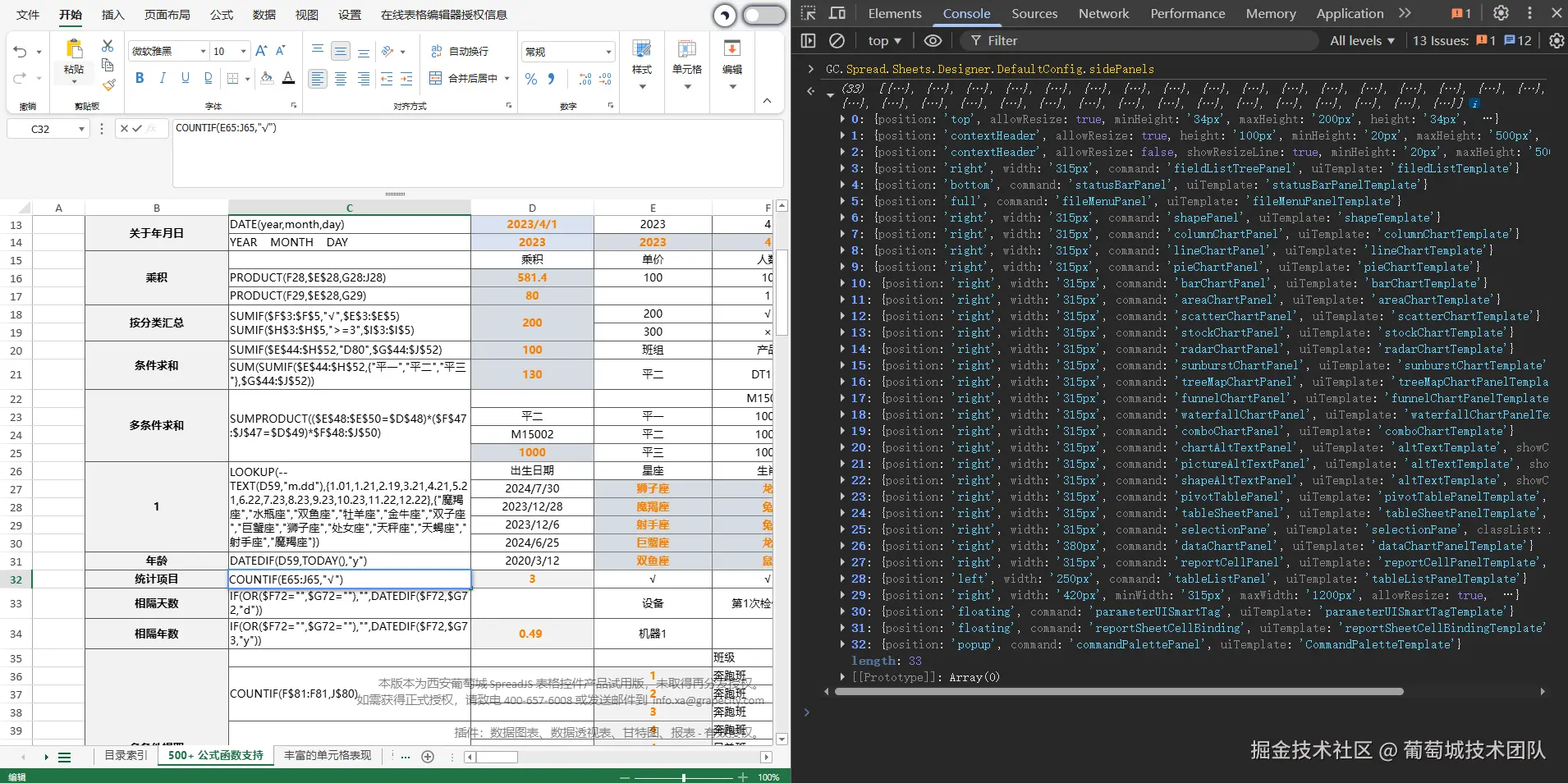
Task: Toggle the live expression eye icon
Action: click(933, 40)
